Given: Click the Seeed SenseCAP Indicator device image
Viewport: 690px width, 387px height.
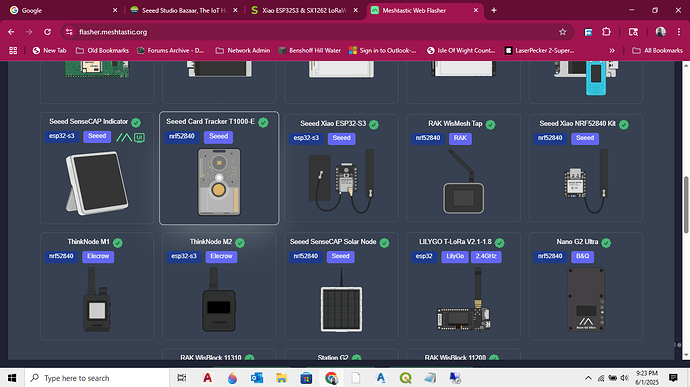Looking at the screenshot, I should point(97,183).
